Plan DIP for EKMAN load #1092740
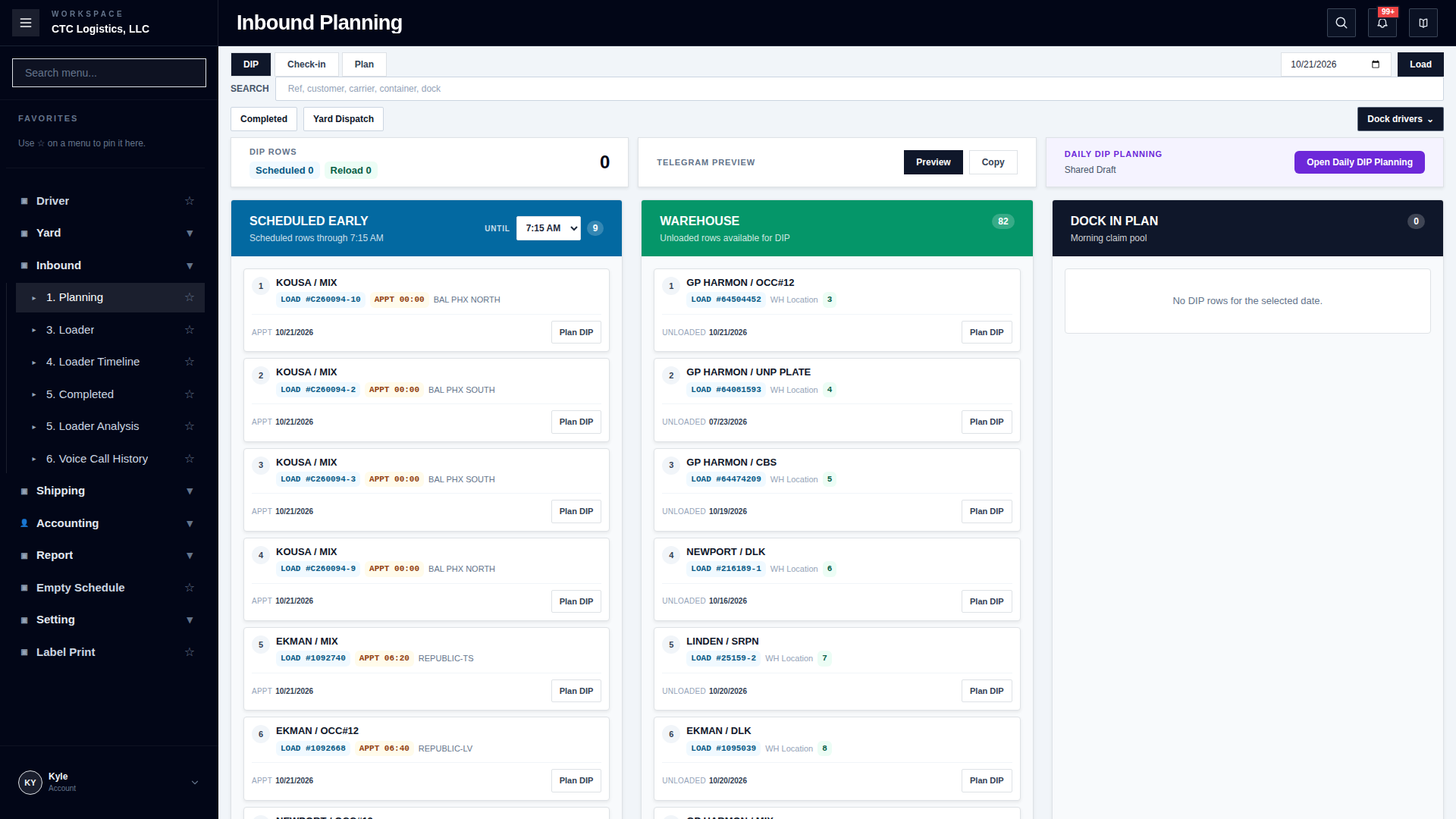Image resolution: width=1456 pixels, height=819 pixels. (576, 691)
